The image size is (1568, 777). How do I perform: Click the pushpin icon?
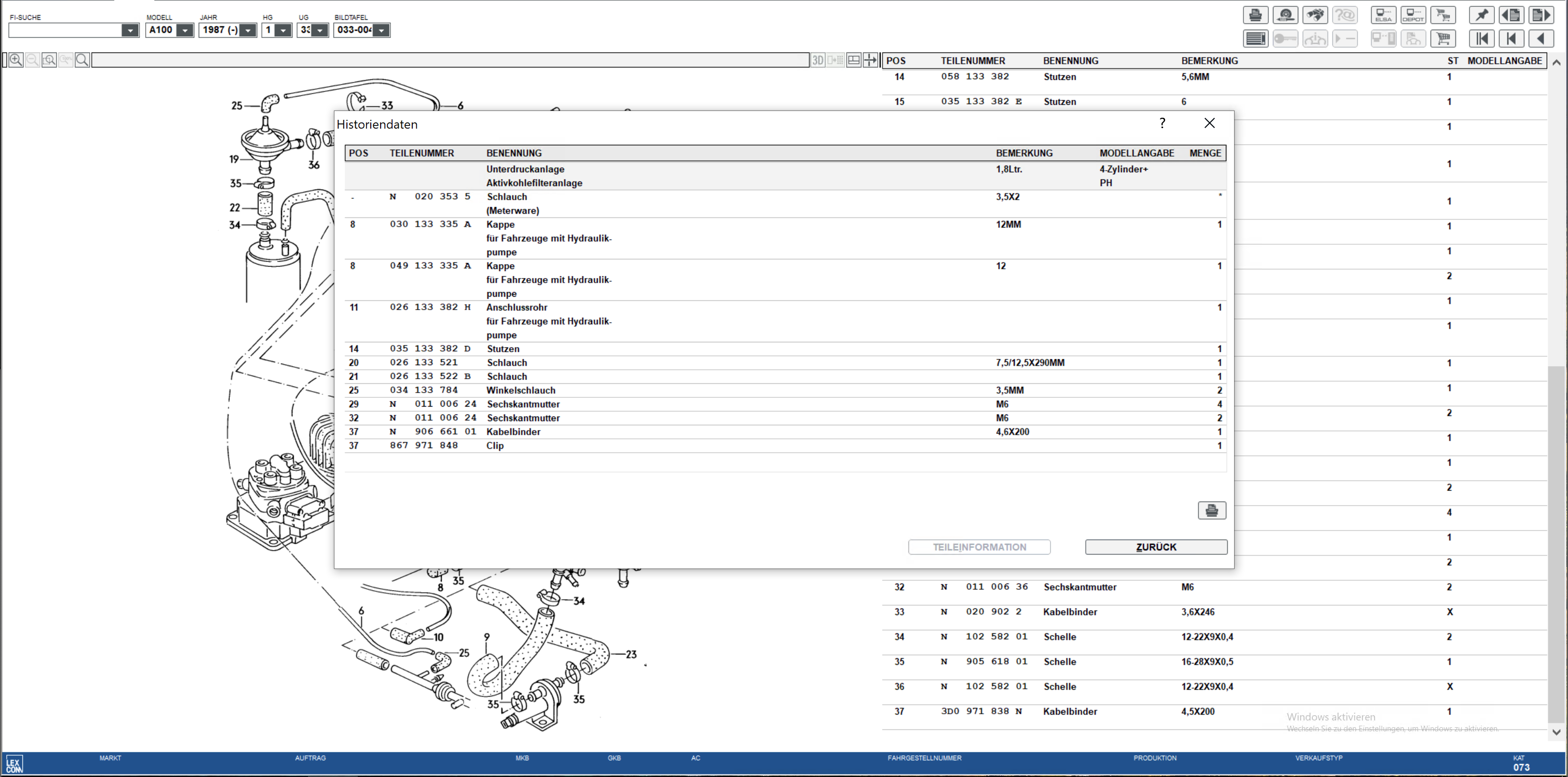1481,15
